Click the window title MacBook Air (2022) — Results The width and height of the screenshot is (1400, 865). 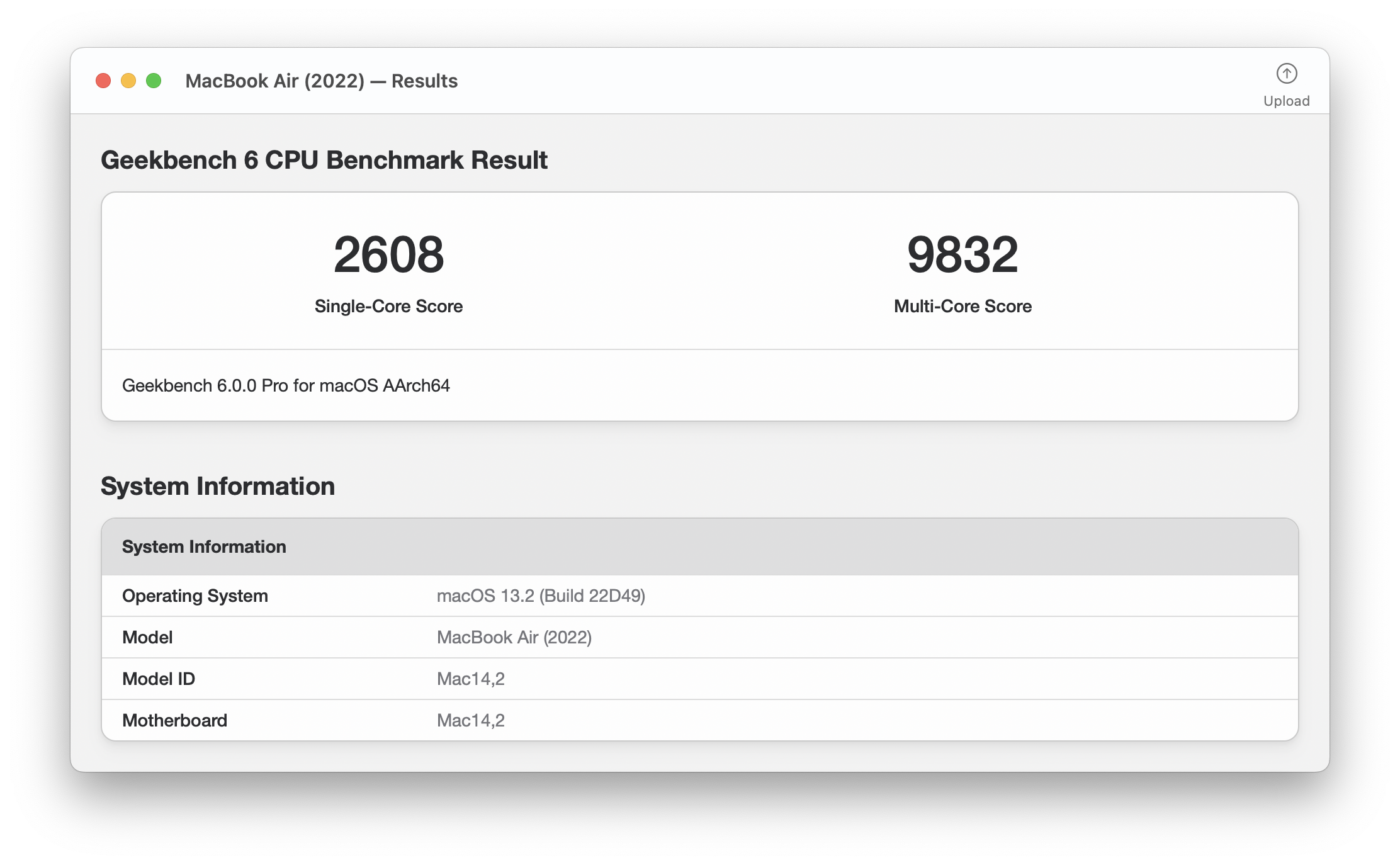tap(321, 81)
